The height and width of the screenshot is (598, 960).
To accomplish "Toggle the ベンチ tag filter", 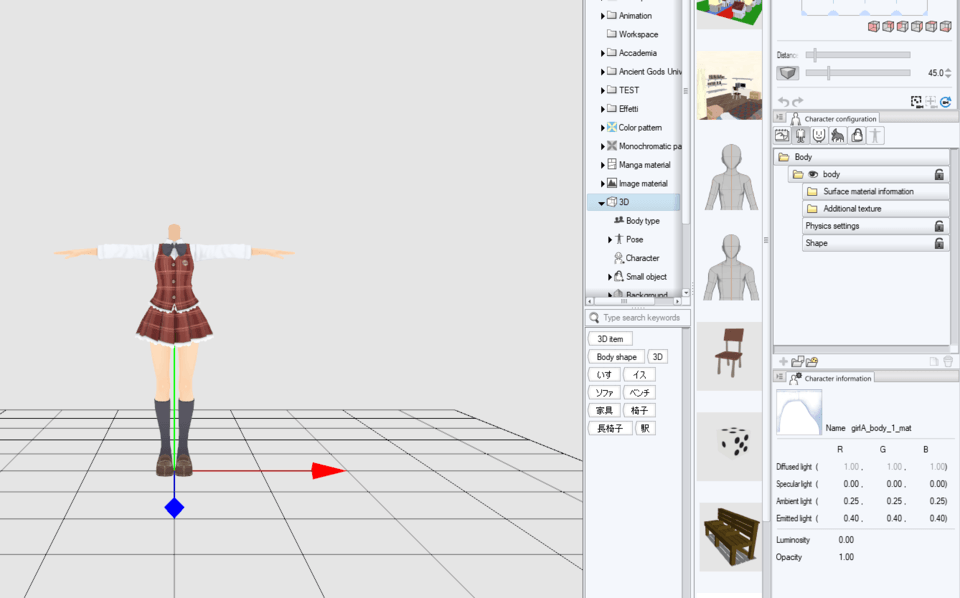I will pyautogui.click(x=640, y=392).
